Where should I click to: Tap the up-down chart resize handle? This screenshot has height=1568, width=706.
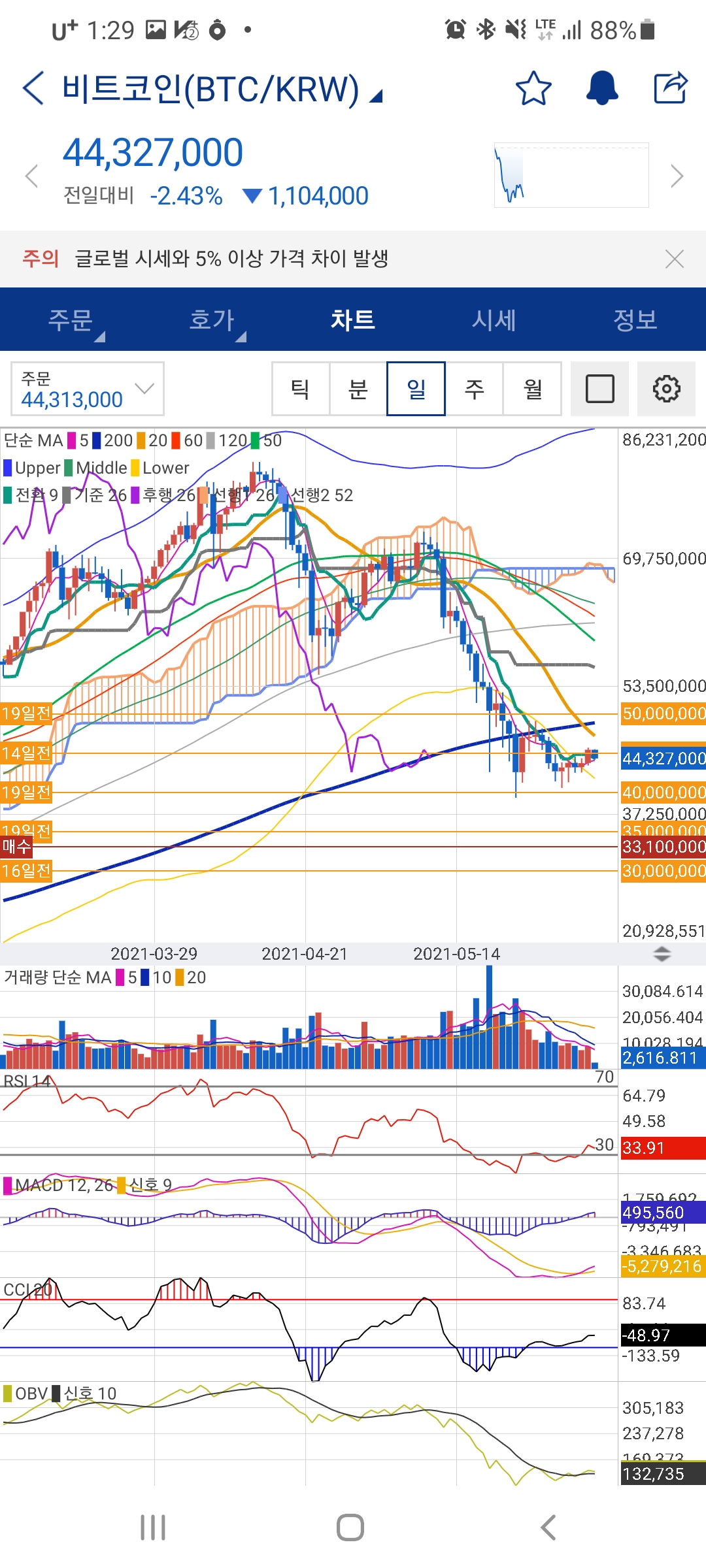click(x=662, y=954)
